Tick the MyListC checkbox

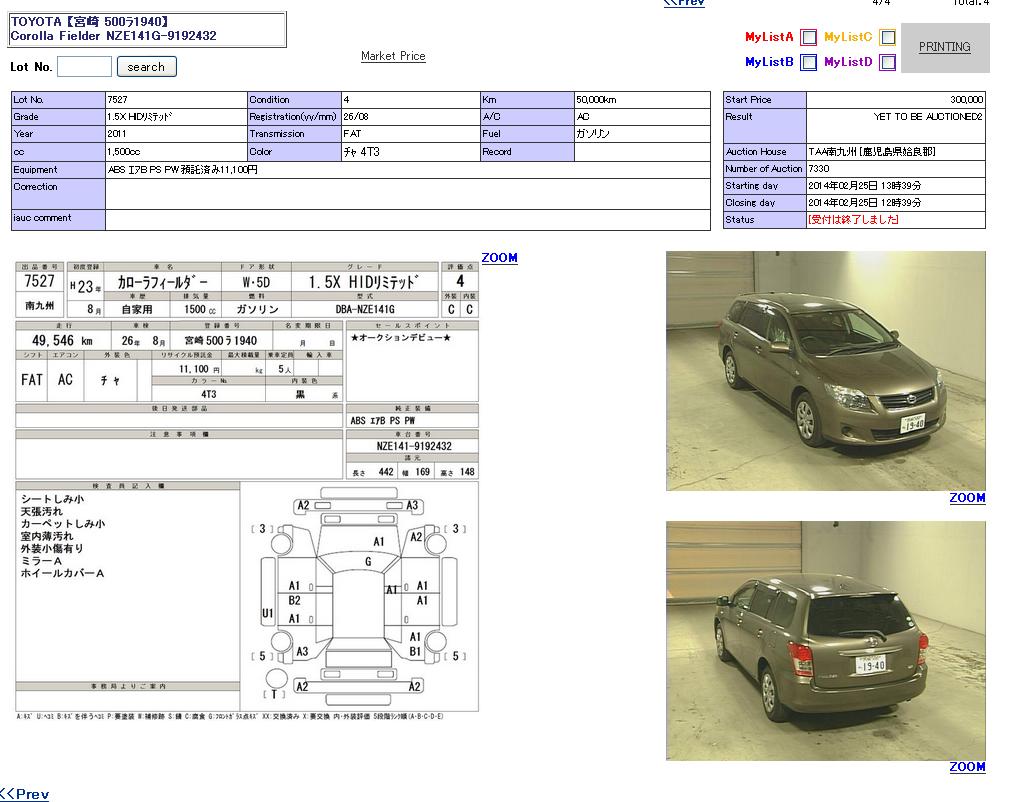(x=887, y=38)
